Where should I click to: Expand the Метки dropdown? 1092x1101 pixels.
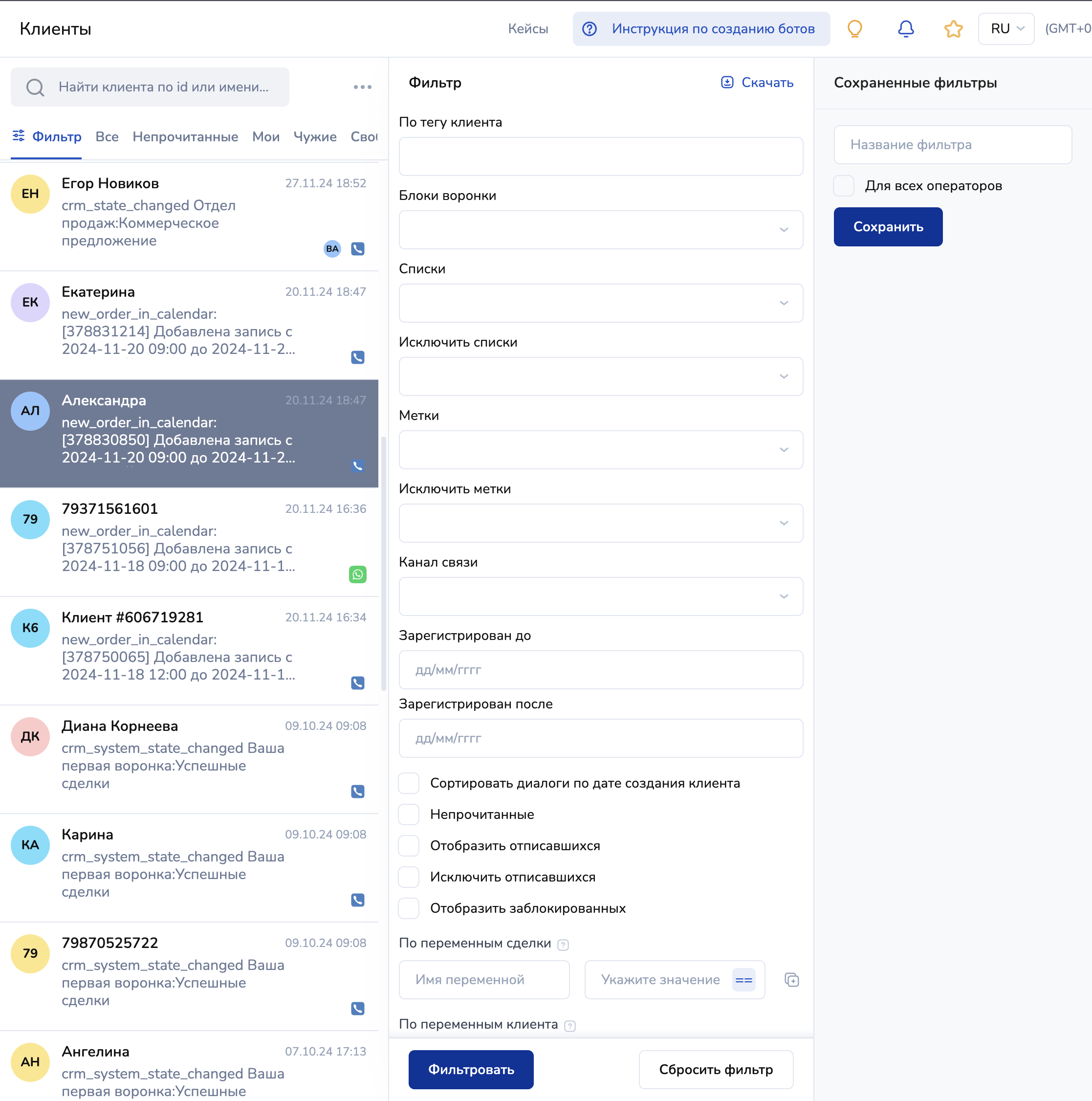coord(601,450)
